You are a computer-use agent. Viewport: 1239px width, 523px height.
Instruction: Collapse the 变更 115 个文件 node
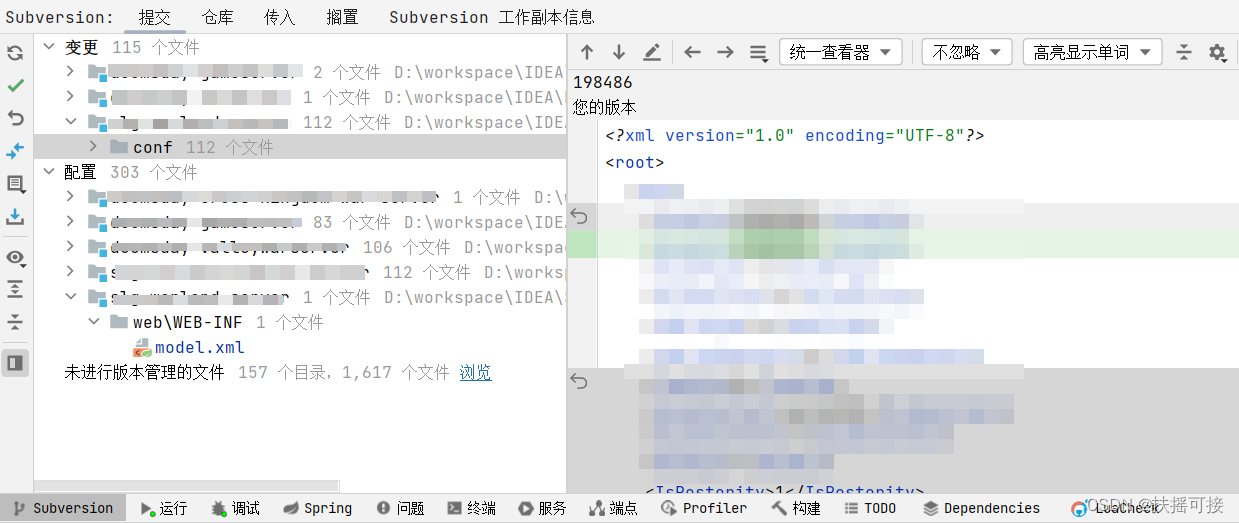coord(48,46)
